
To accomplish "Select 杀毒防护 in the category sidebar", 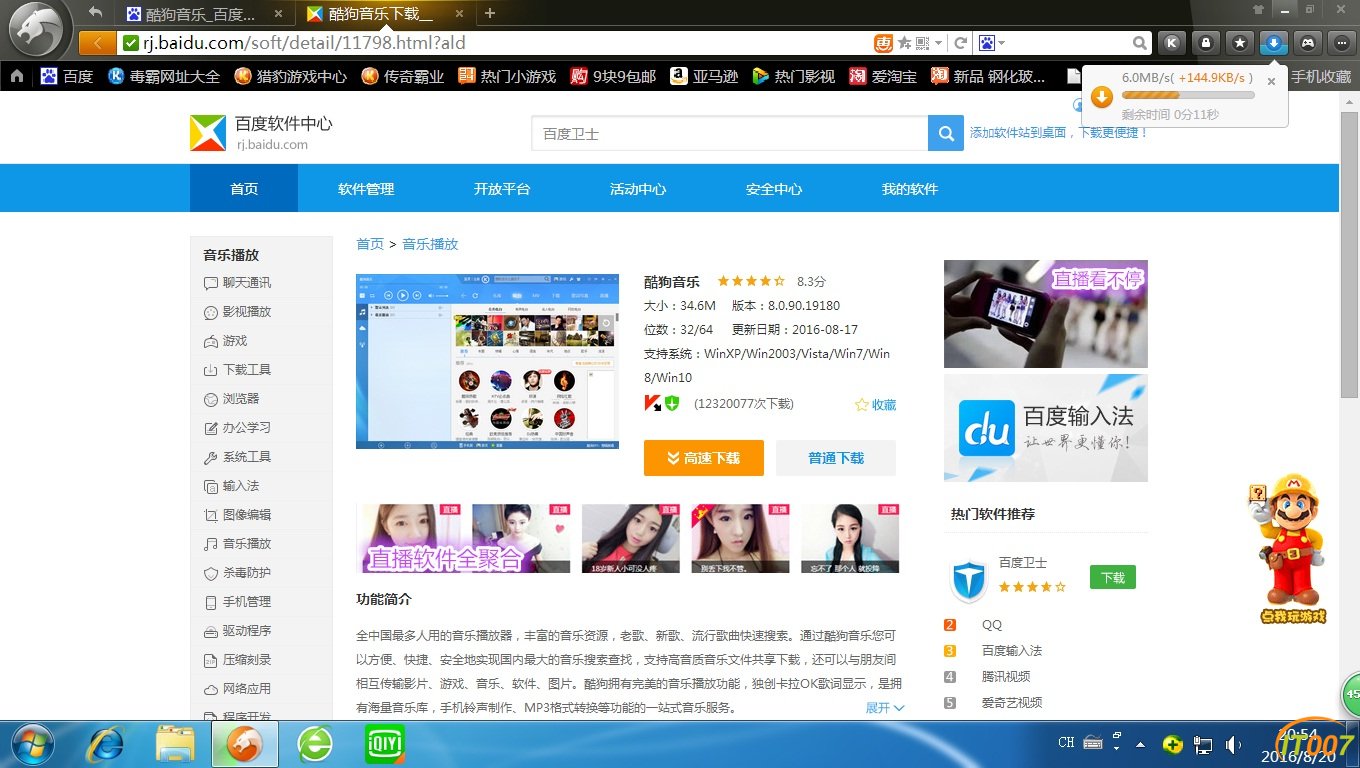I will pyautogui.click(x=261, y=573).
